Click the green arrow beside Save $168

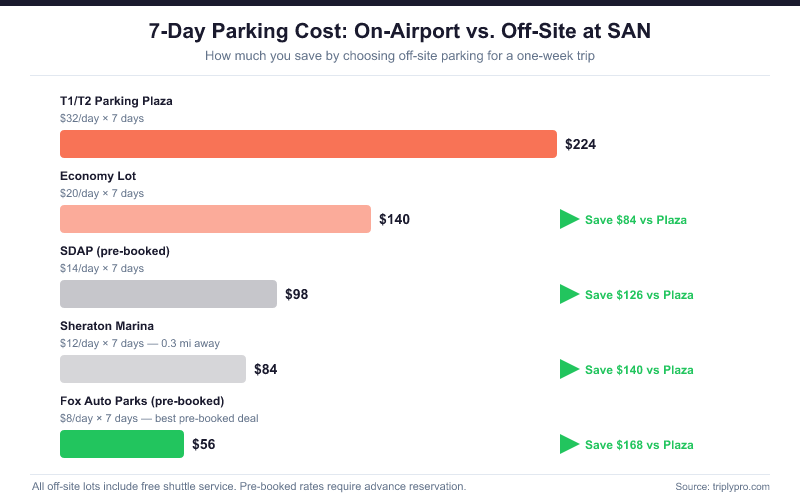coord(569,444)
